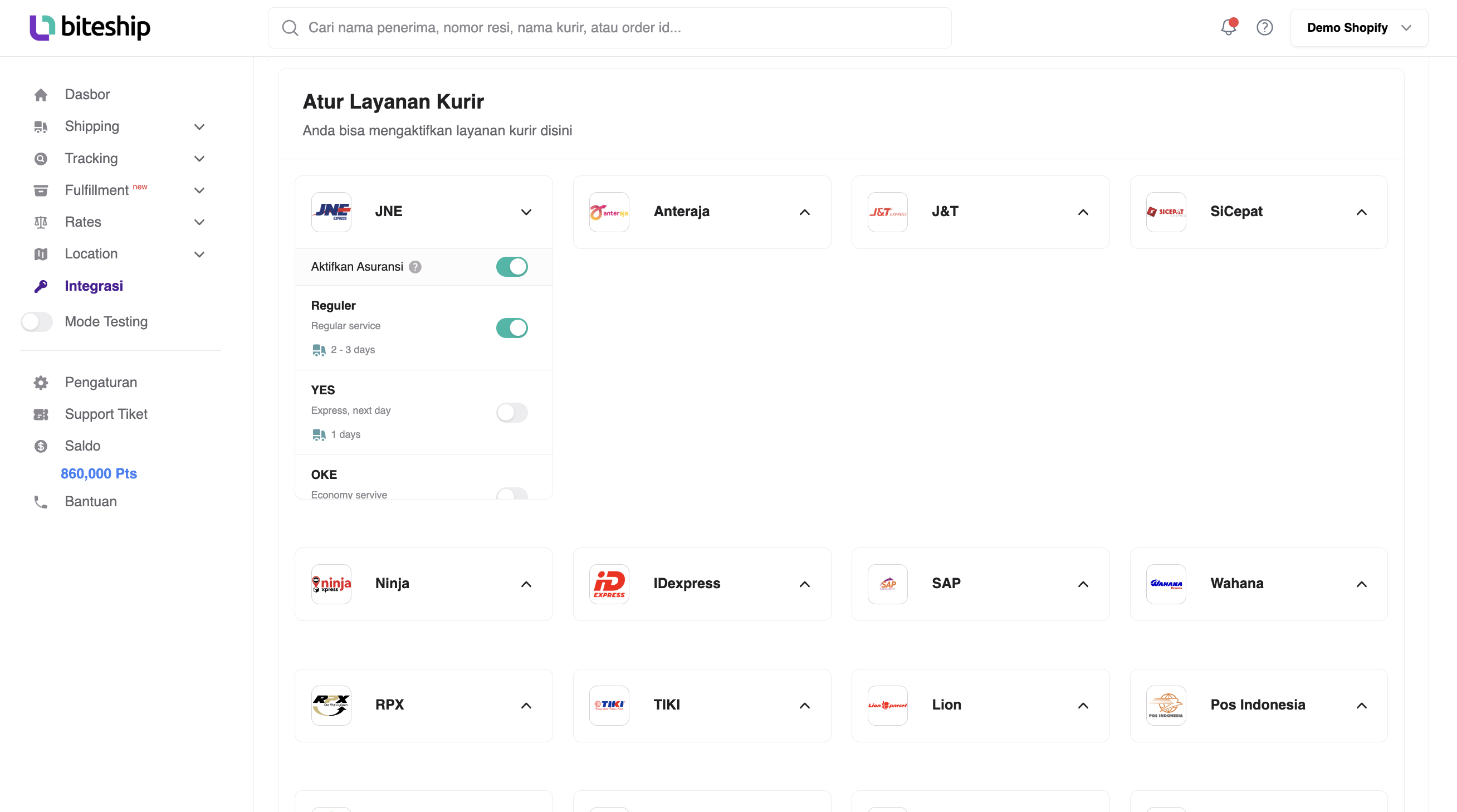The width and height of the screenshot is (1457, 812).
Task: Click the Rates scale icon
Action: tap(41, 222)
